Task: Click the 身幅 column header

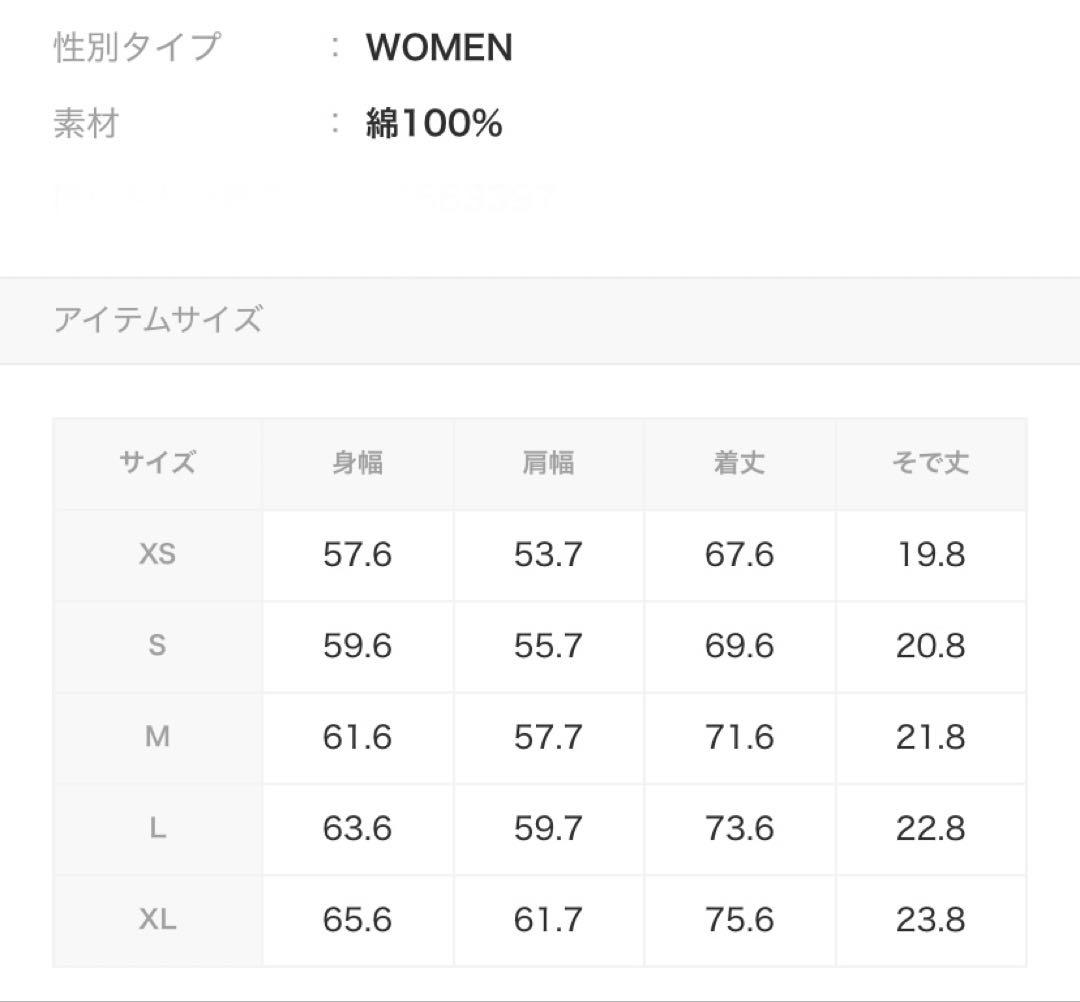Action: [x=358, y=463]
